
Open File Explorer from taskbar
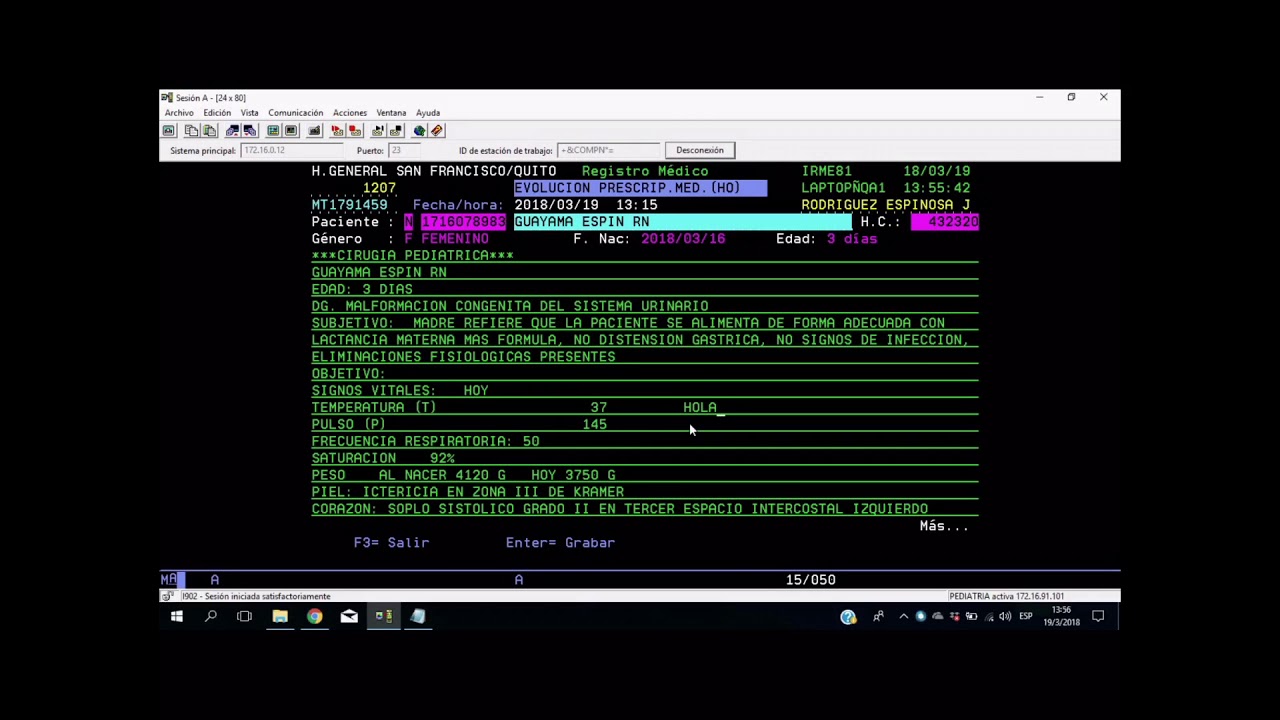(x=280, y=616)
